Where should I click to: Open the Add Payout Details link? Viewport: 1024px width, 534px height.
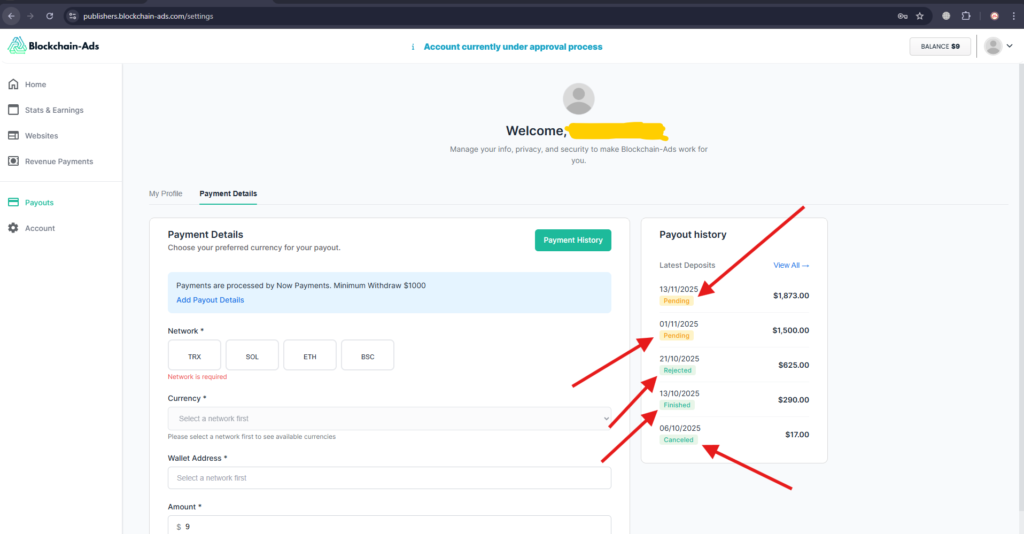click(210, 300)
